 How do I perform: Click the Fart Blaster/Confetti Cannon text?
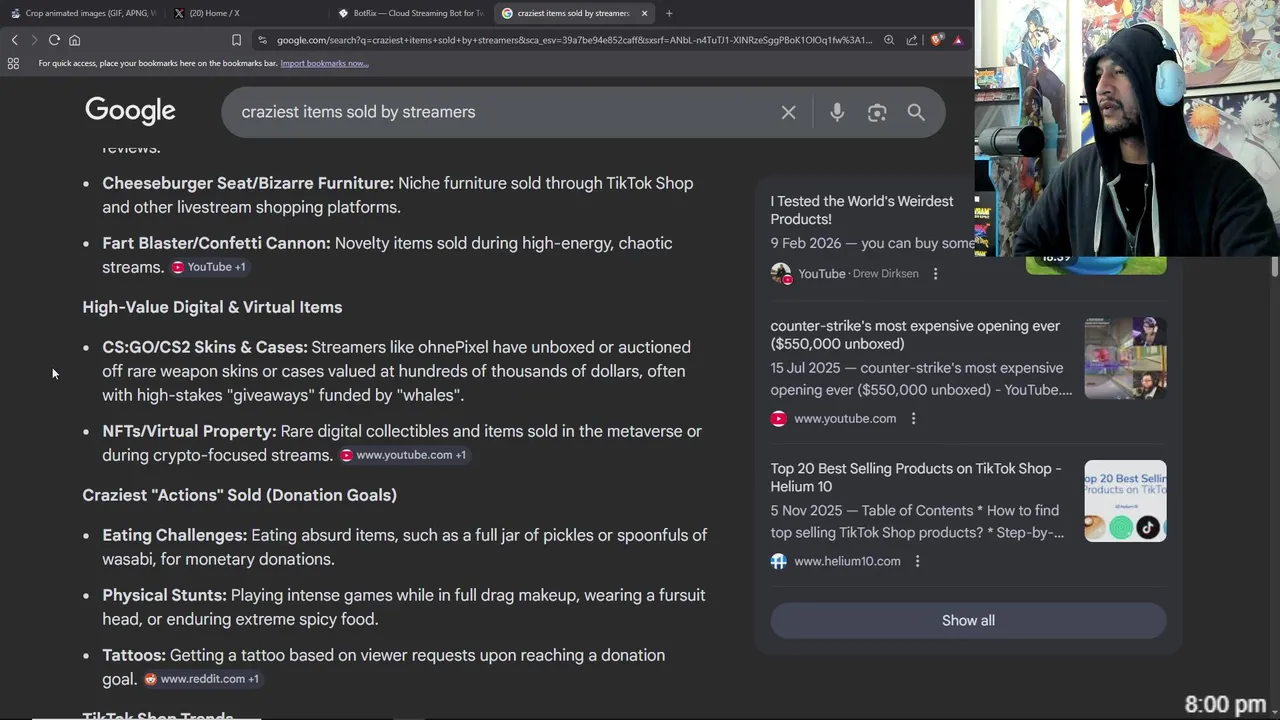click(216, 243)
